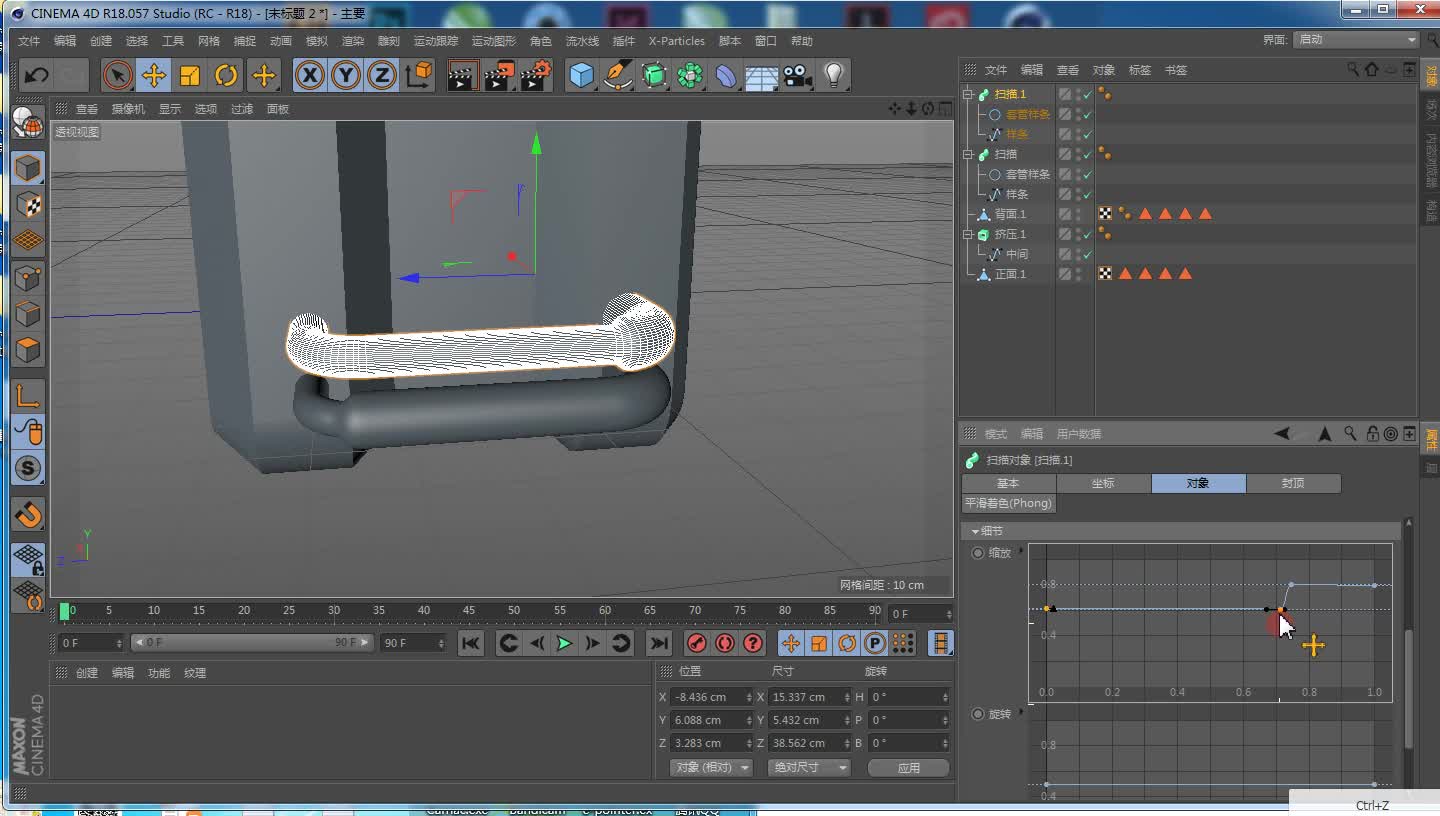Select the Rotate tool in the toolbar
The height and width of the screenshot is (816, 1440).
(226, 75)
